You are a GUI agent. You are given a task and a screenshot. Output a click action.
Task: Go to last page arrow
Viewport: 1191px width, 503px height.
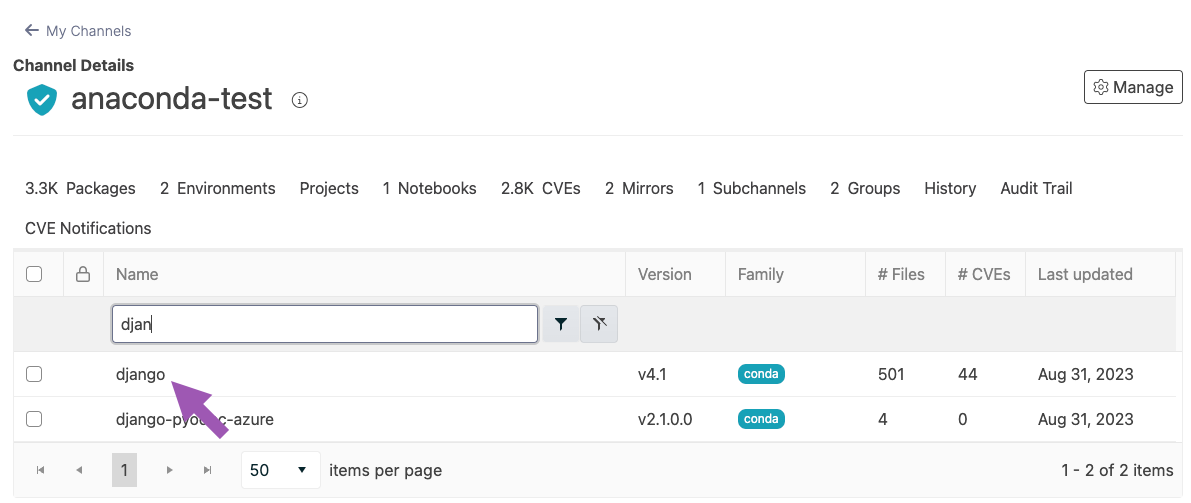click(x=207, y=470)
